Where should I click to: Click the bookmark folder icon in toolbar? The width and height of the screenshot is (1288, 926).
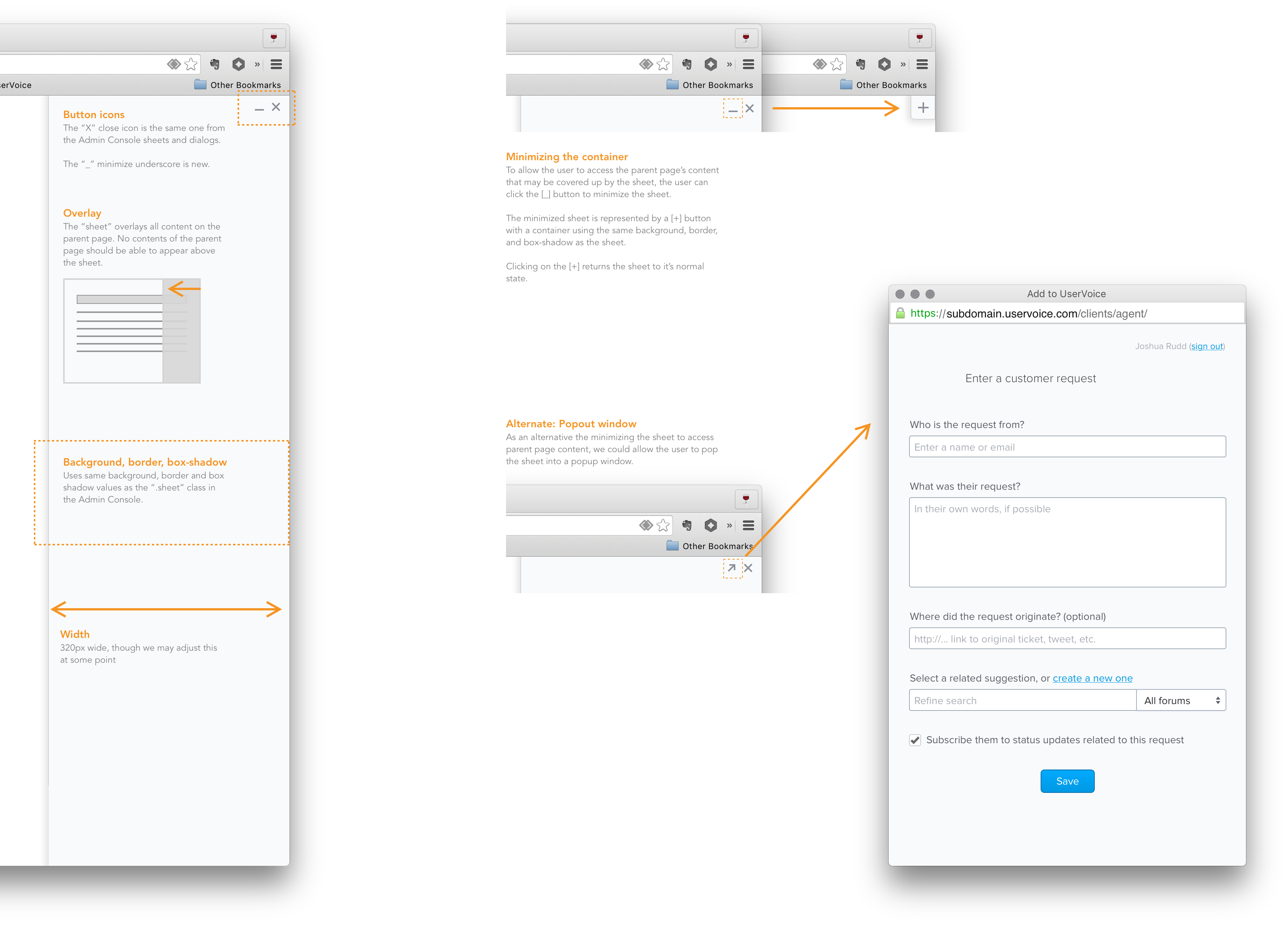pos(199,84)
